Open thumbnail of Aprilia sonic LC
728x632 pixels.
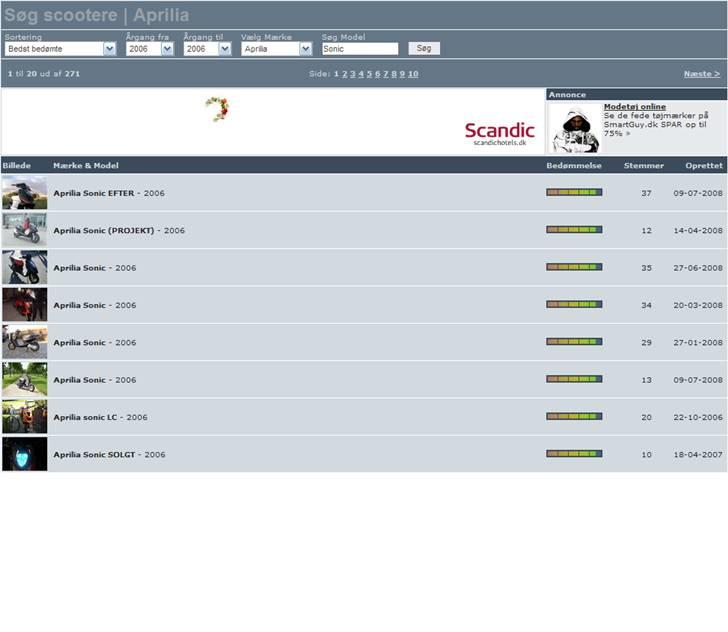pos(24,417)
